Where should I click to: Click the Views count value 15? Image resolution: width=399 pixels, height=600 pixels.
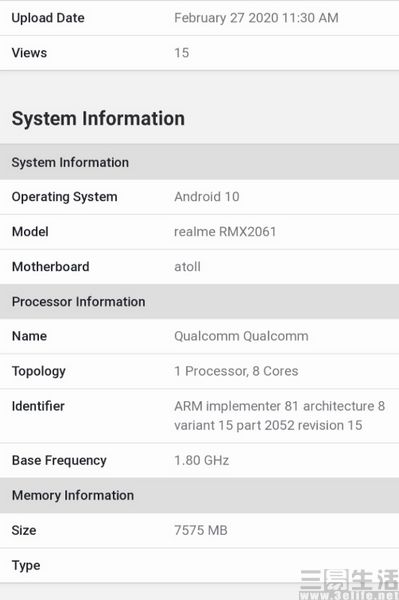coord(181,53)
